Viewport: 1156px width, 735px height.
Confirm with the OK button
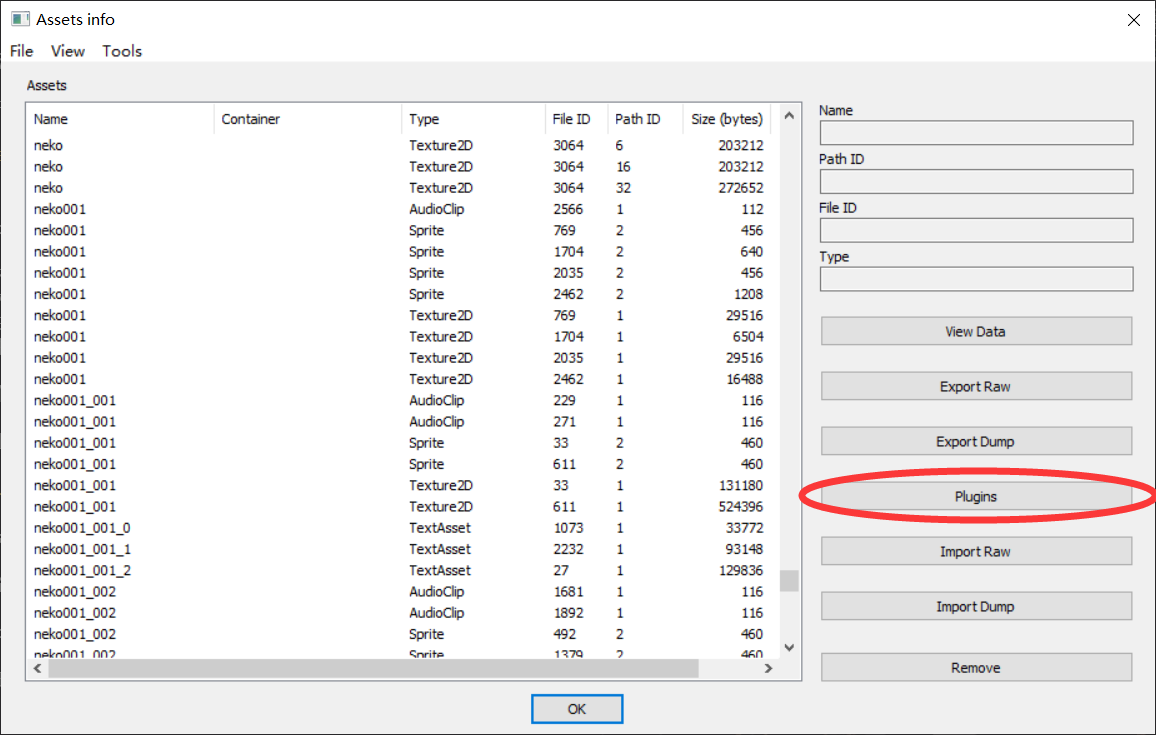click(577, 709)
